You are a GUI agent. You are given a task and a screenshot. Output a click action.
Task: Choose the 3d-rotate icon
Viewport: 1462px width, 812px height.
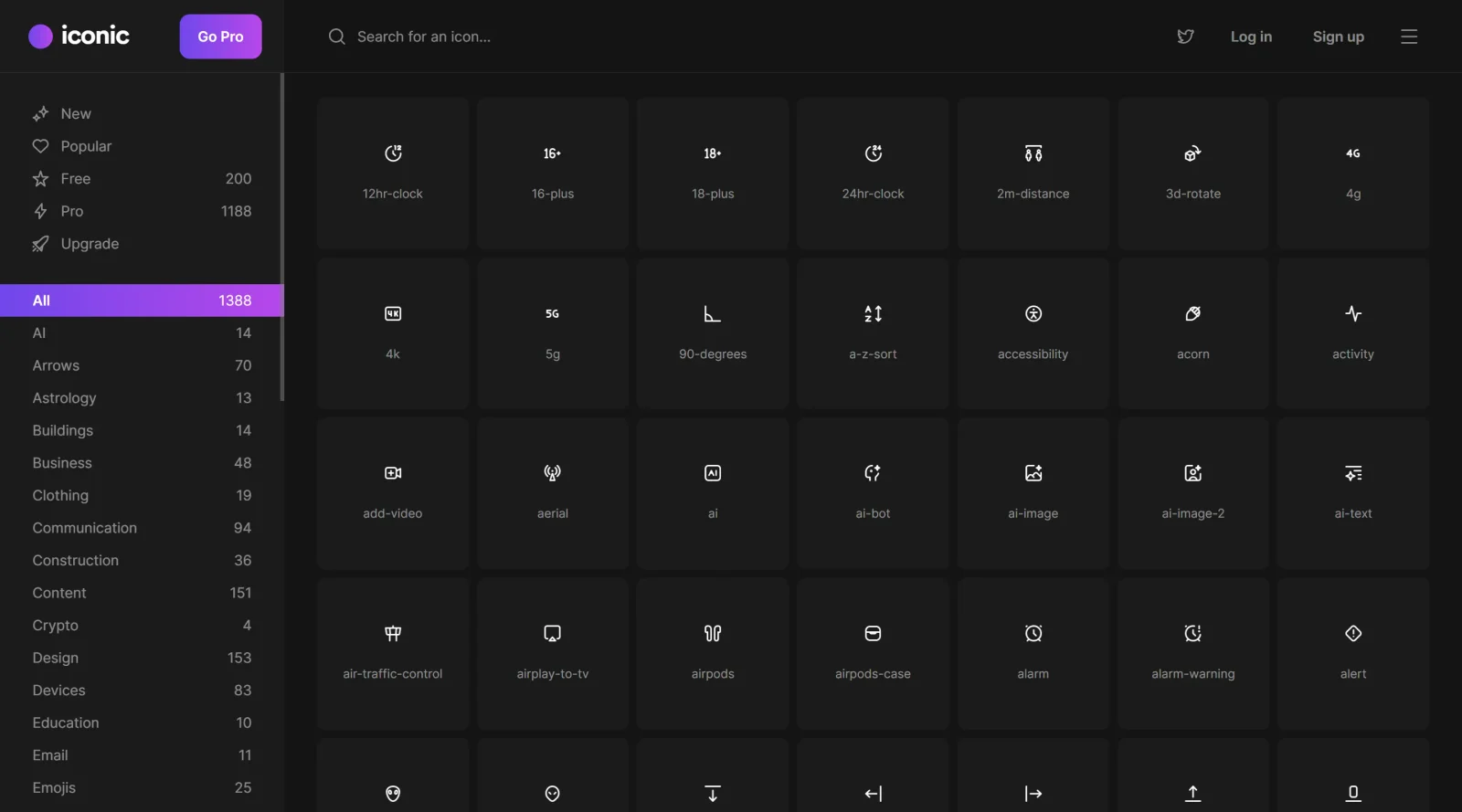click(x=1193, y=174)
